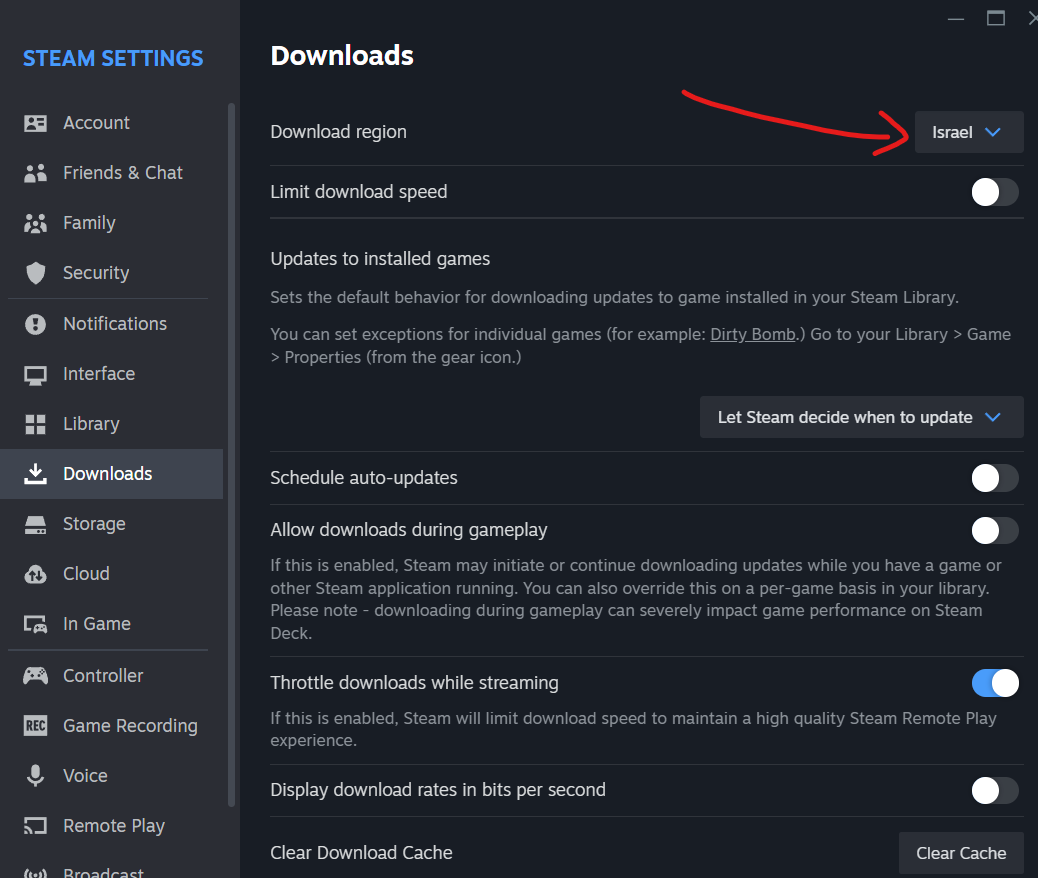The width and height of the screenshot is (1038, 878).
Task: Click the Storage drive icon
Action: pos(35,524)
